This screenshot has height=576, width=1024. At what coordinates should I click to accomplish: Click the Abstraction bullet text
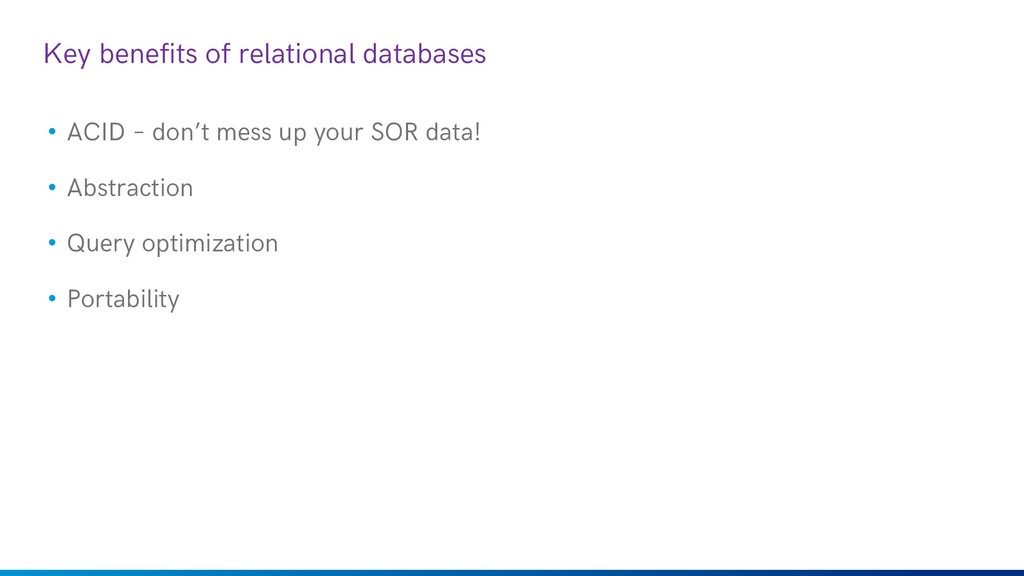pyautogui.click(x=130, y=188)
